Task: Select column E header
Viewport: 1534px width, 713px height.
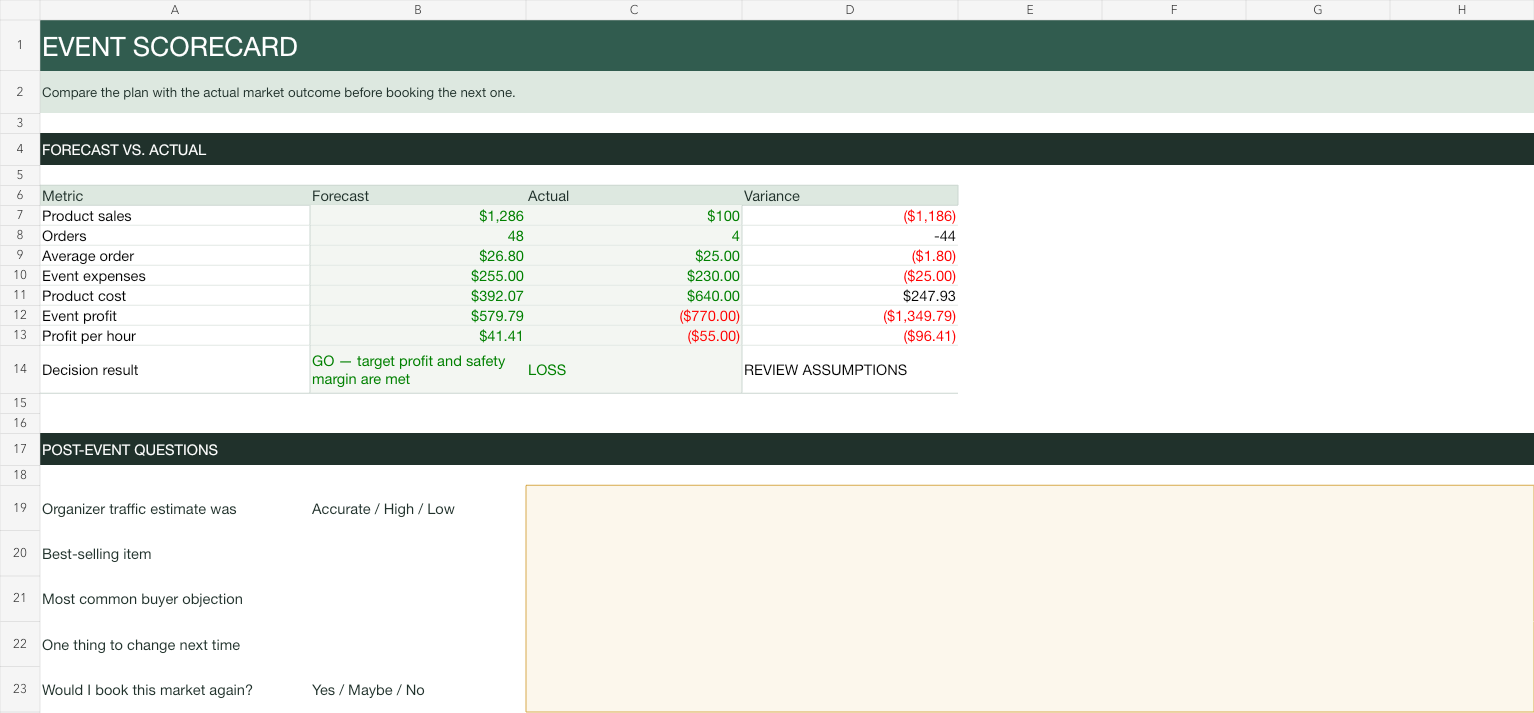Action: click(1030, 9)
